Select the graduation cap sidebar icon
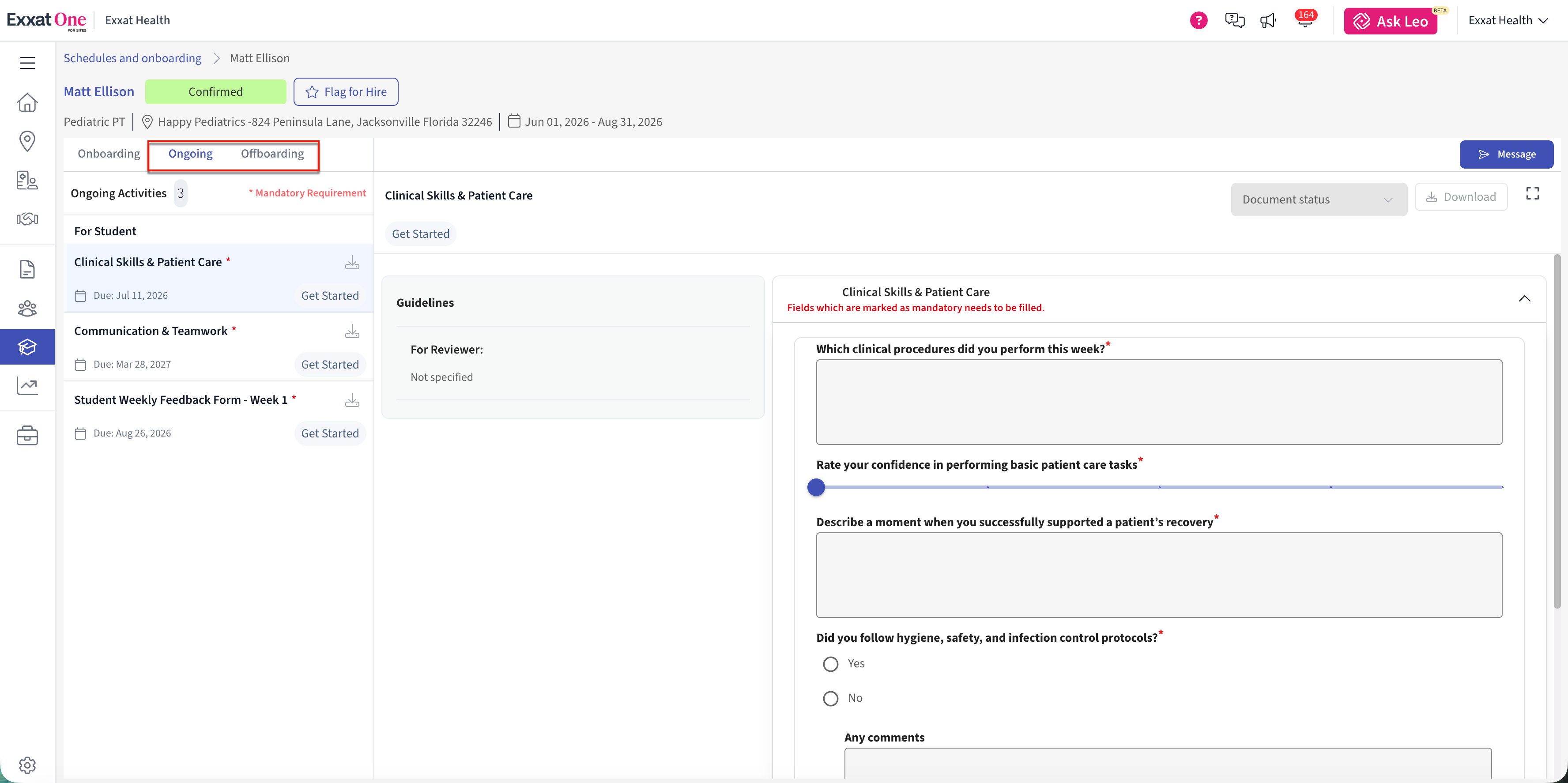1568x783 pixels. point(27,347)
